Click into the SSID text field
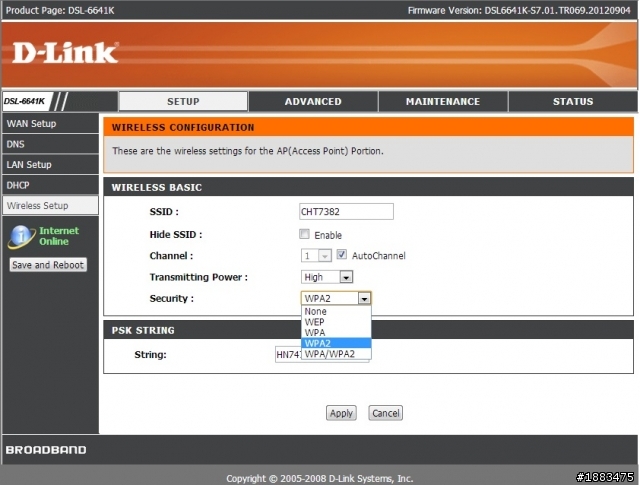Image resolution: width=640 pixels, height=485 pixels. 346,211
